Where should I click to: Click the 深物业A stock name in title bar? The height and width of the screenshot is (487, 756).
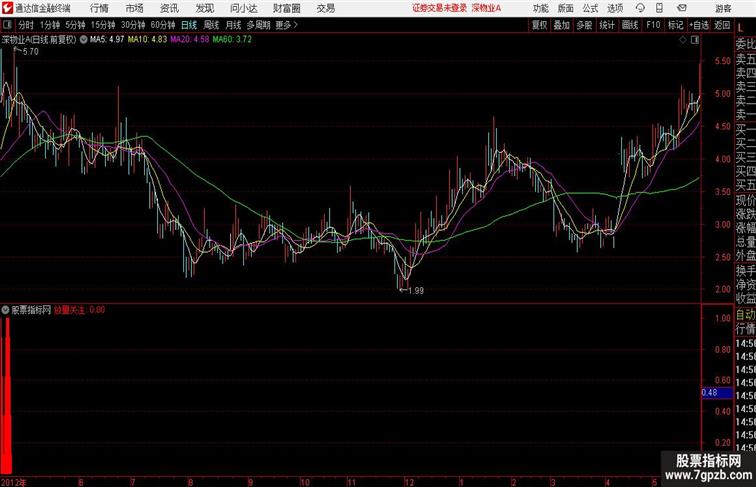(486, 8)
